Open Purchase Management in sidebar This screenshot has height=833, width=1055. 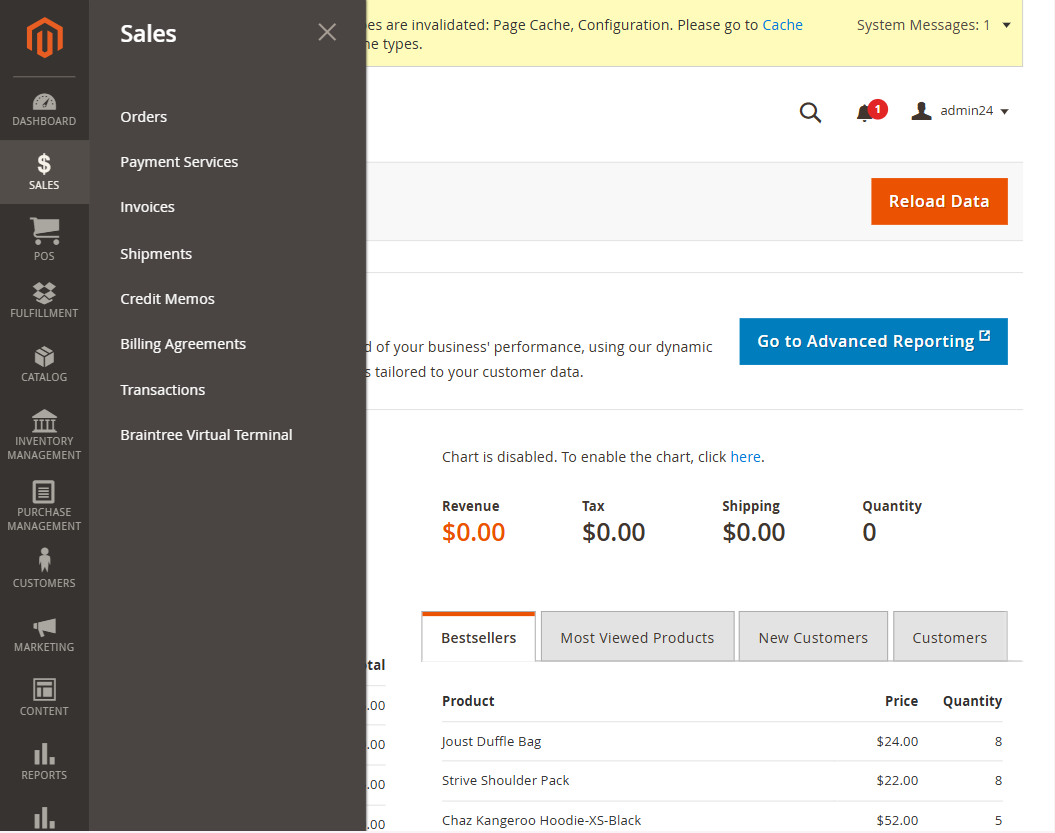pyautogui.click(x=44, y=505)
